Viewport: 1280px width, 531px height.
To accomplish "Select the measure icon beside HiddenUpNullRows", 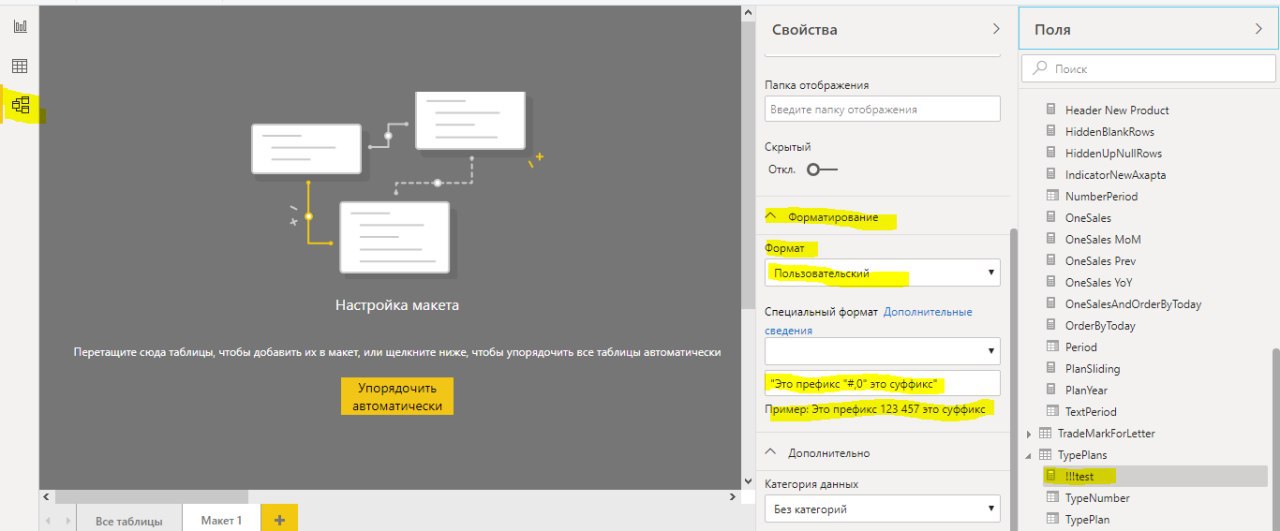I will (x=1051, y=153).
